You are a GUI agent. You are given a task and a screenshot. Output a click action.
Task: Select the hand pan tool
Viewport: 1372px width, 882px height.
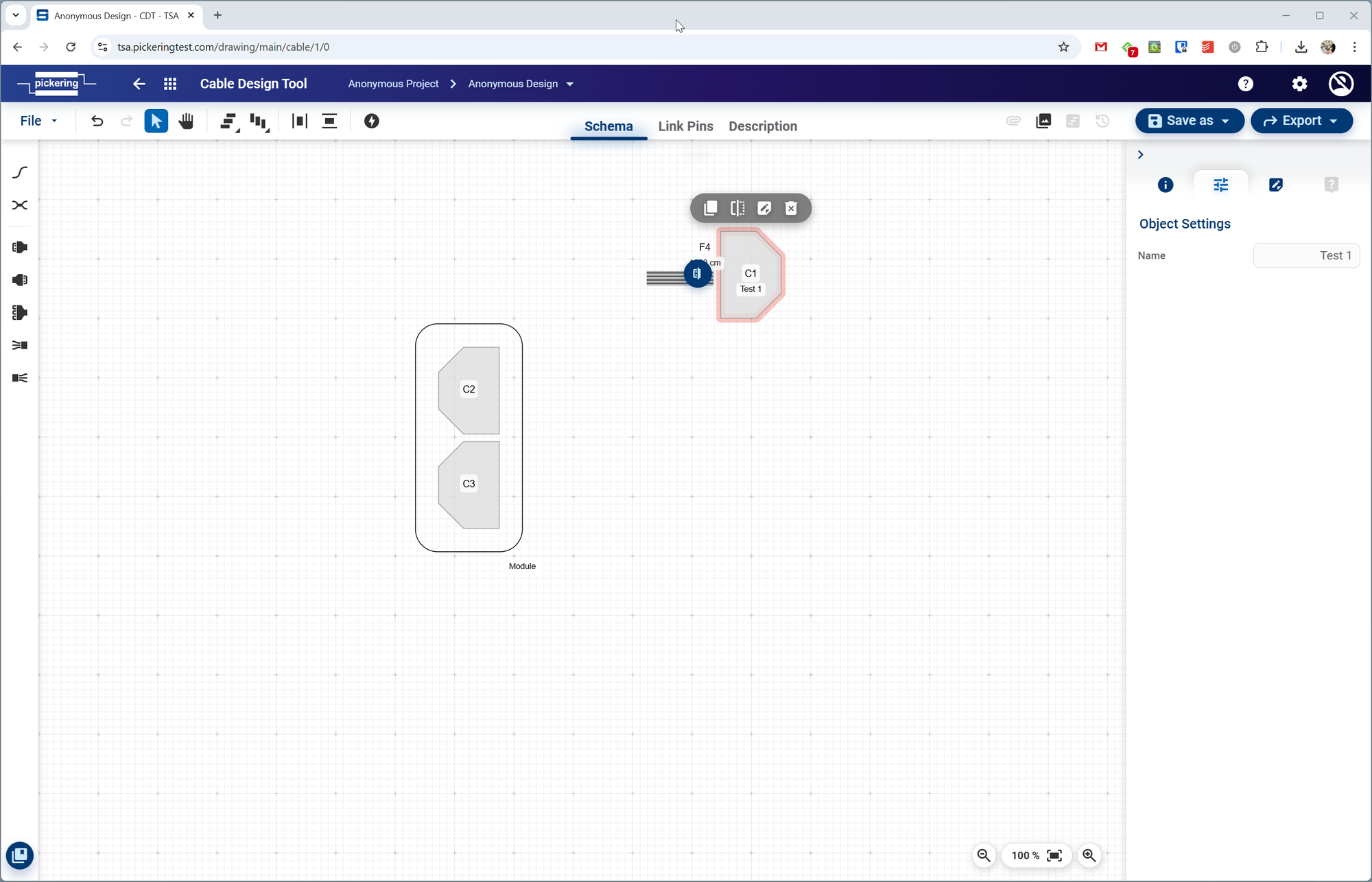tap(186, 121)
